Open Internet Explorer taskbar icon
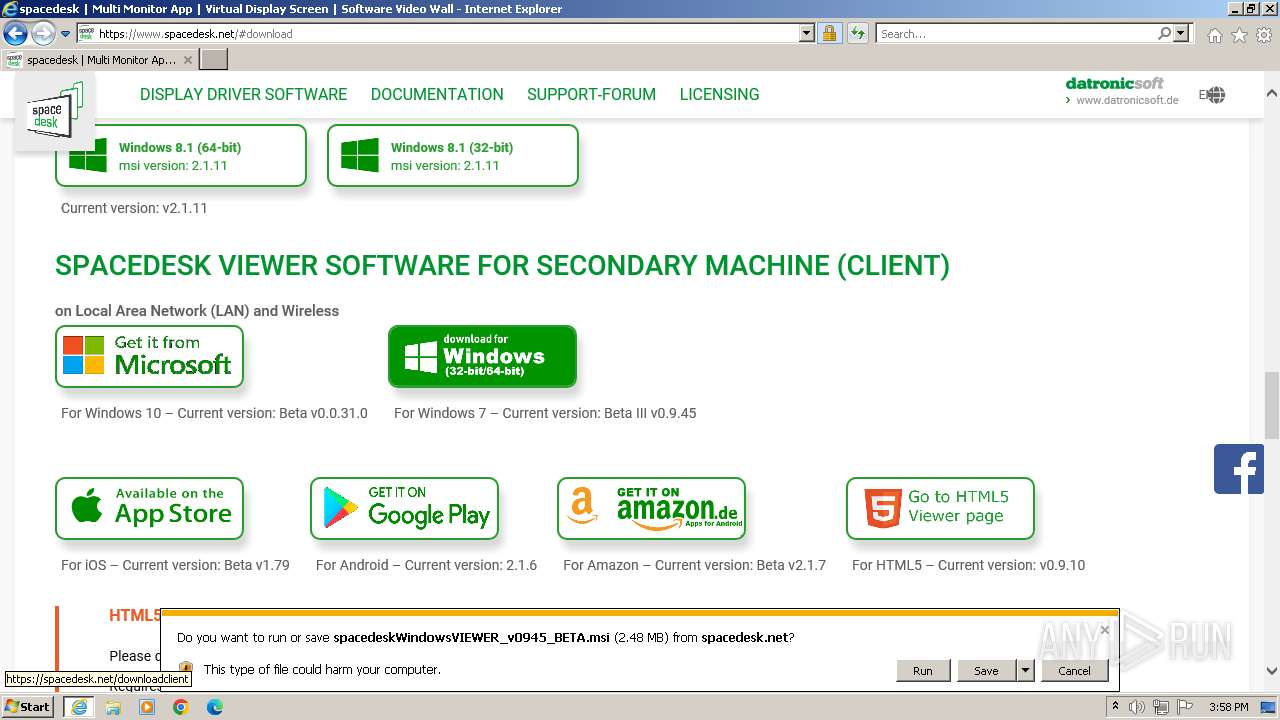This screenshot has height=720, width=1280. click(x=78, y=707)
